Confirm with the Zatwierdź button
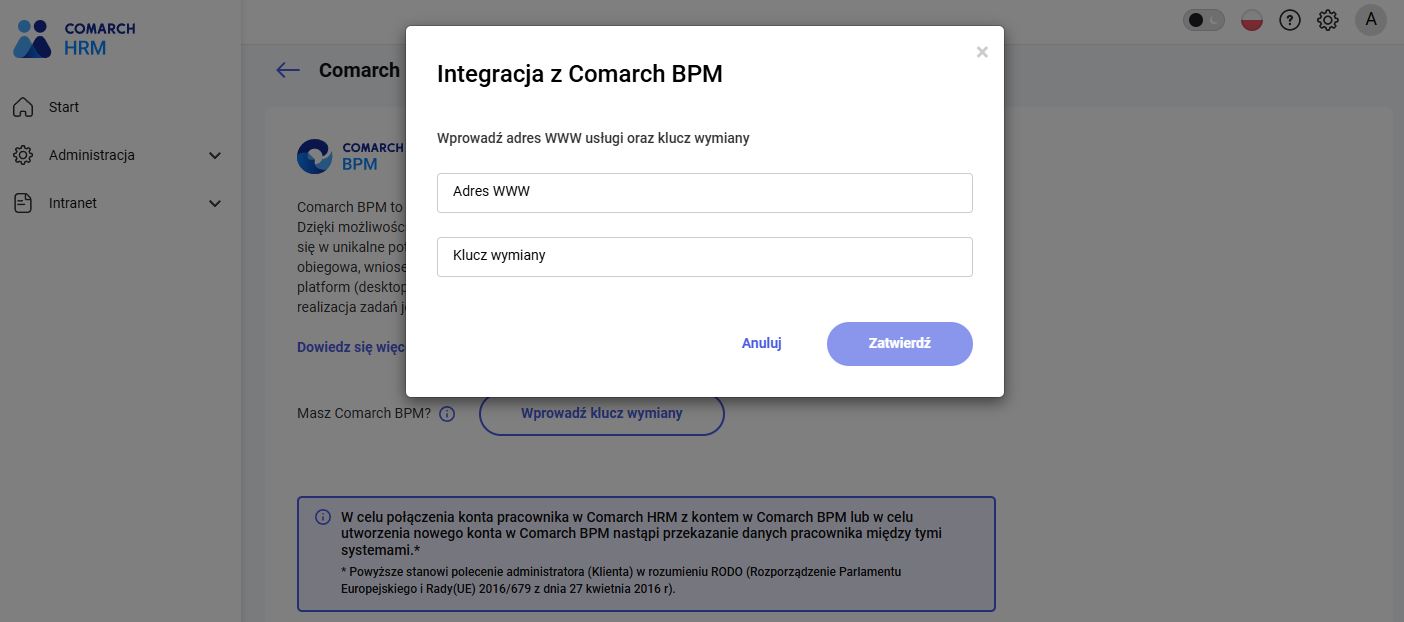Image resolution: width=1404 pixels, height=622 pixels. (x=900, y=344)
